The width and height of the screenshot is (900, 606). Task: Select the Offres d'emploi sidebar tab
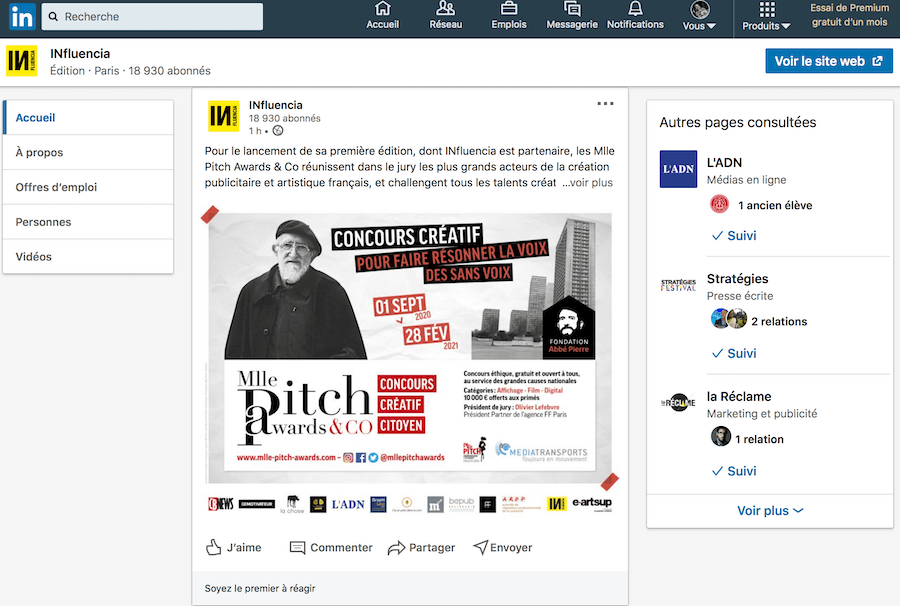pyautogui.click(x=88, y=187)
